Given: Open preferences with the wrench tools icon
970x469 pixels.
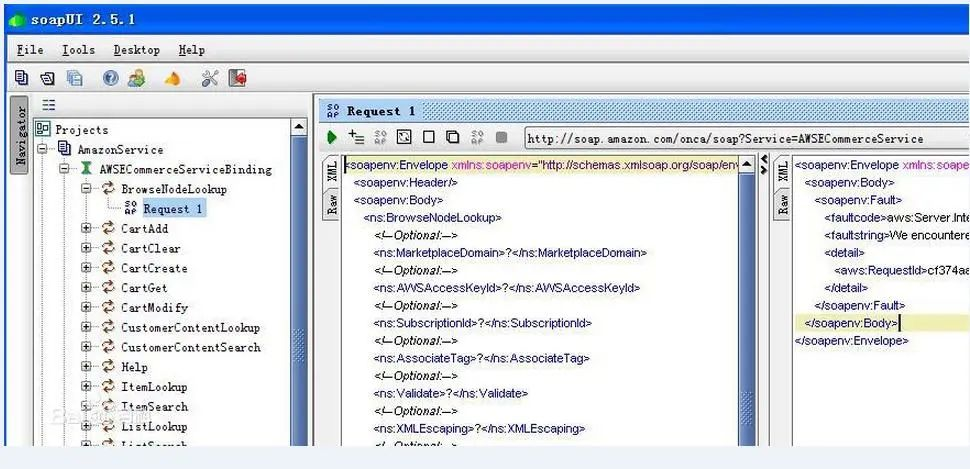Looking at the screenshot, I should (x=210, y=78).
